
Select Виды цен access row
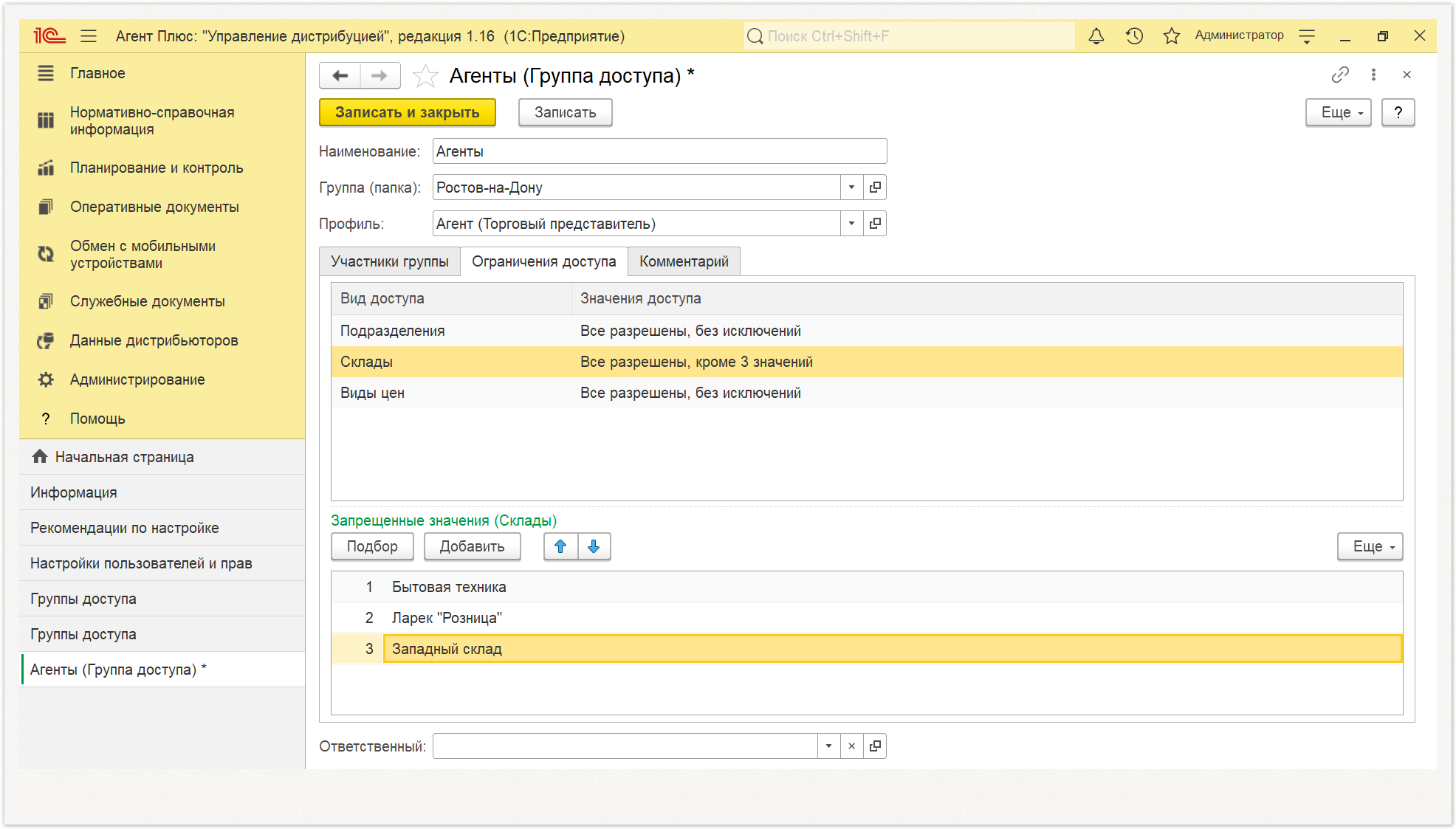[x=867, y=393]
